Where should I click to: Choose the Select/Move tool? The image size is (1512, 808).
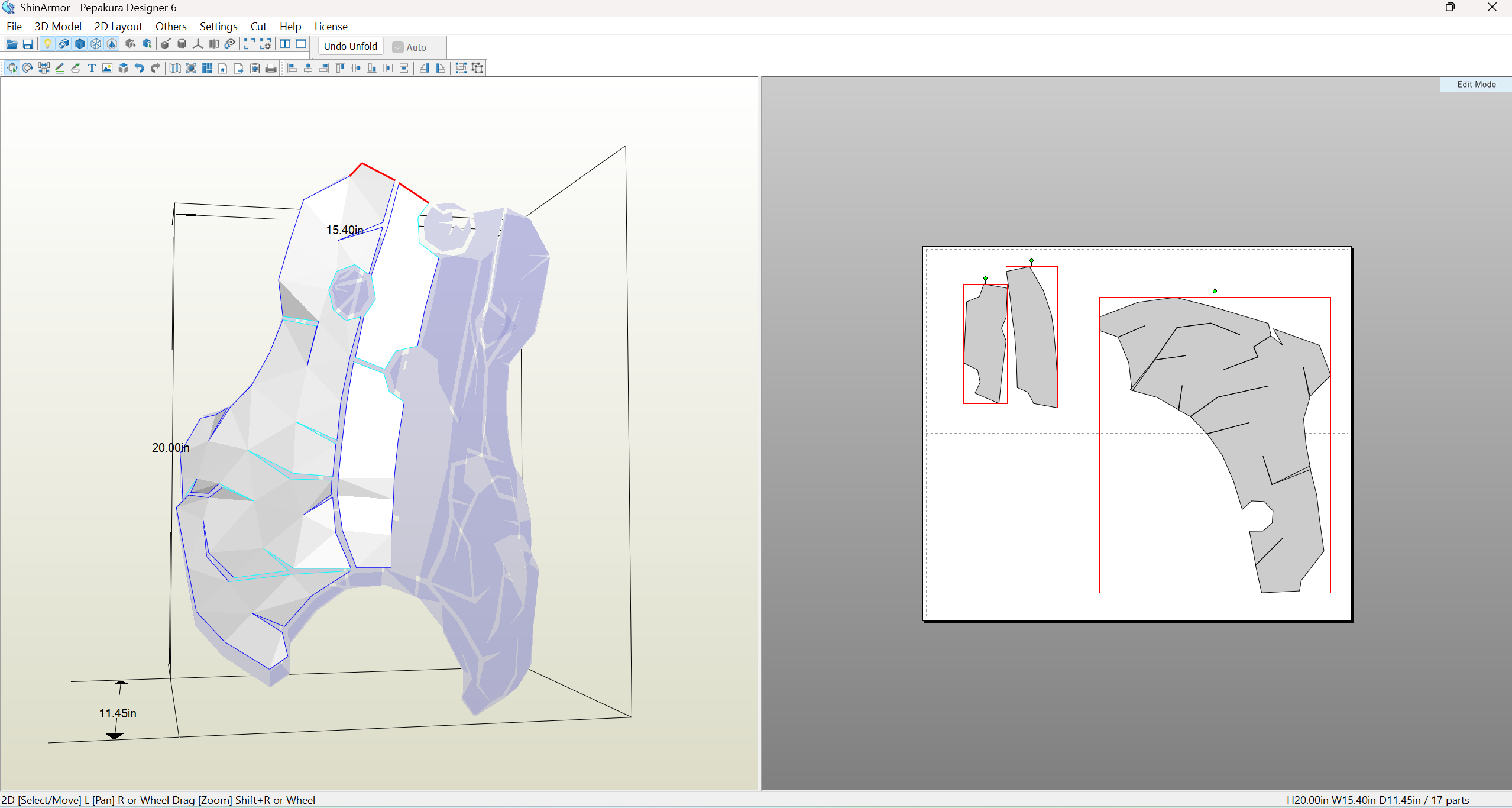[12, 69]
